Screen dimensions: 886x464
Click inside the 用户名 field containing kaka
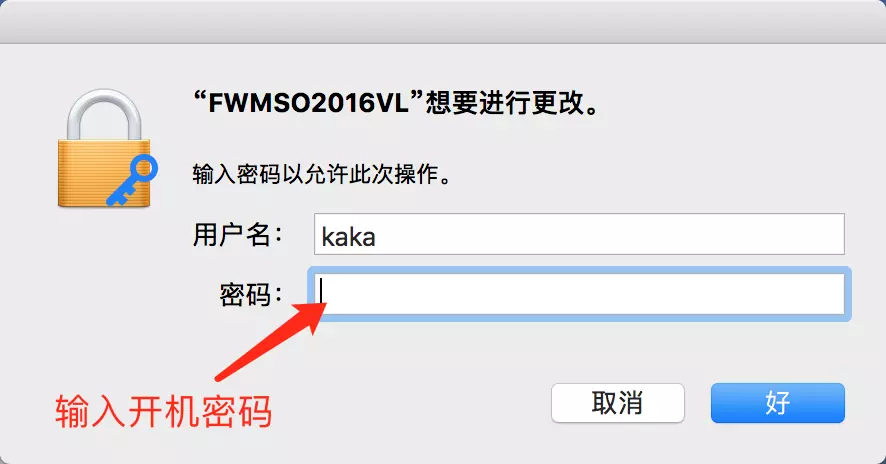coord(579,234)
